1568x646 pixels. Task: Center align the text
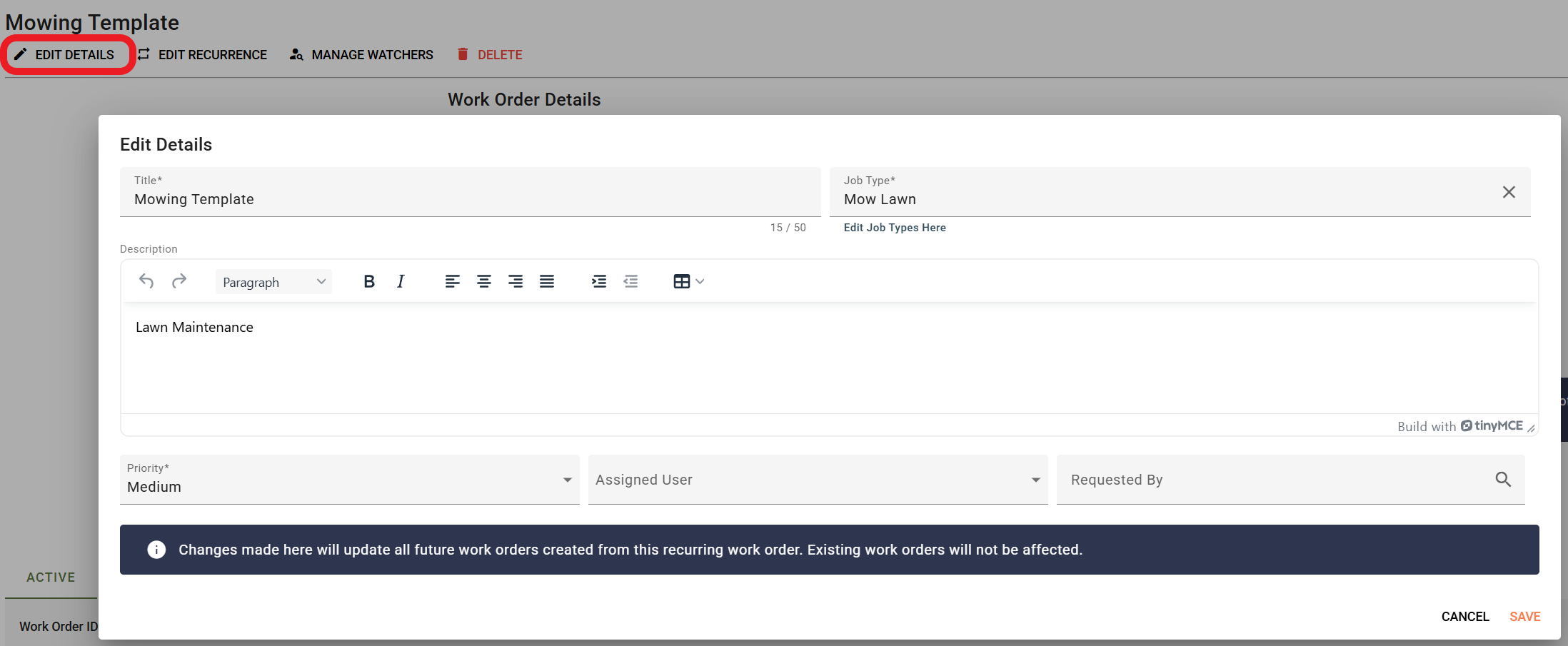[484, 281]
